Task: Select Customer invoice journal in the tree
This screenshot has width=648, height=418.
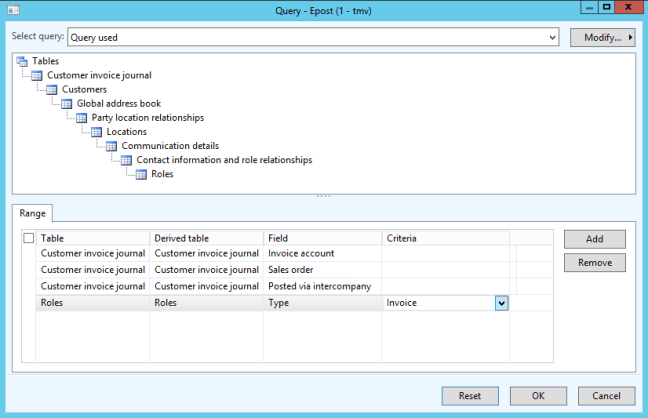Action: click(99, 75)
